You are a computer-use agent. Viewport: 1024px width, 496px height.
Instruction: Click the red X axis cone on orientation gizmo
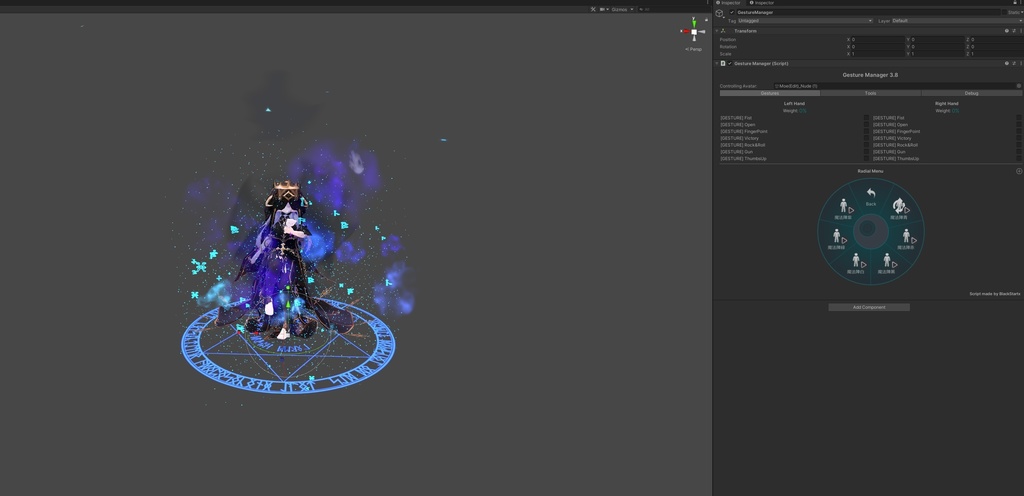click(685, 31)
